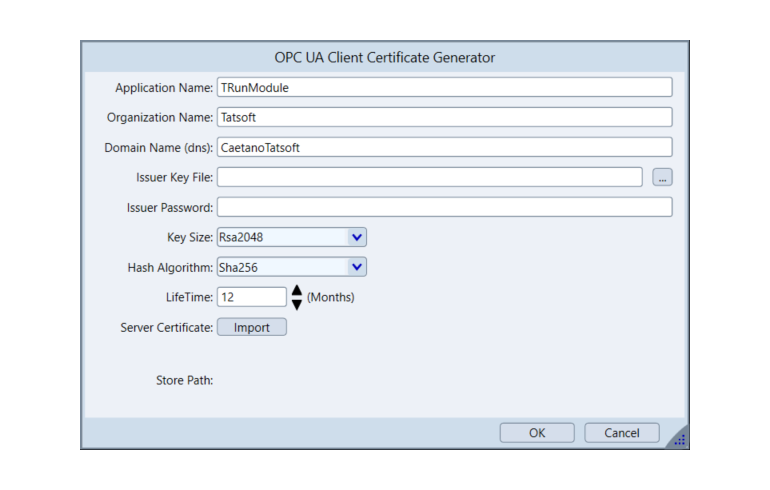
Task: Click into the Organization Name field
Action: coord(444,117)
